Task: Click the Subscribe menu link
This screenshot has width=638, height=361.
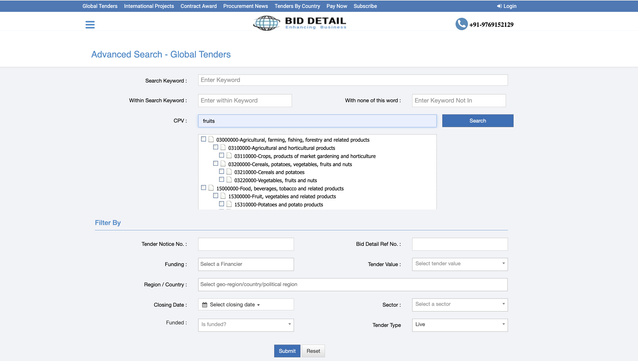Action: [365, 6]
